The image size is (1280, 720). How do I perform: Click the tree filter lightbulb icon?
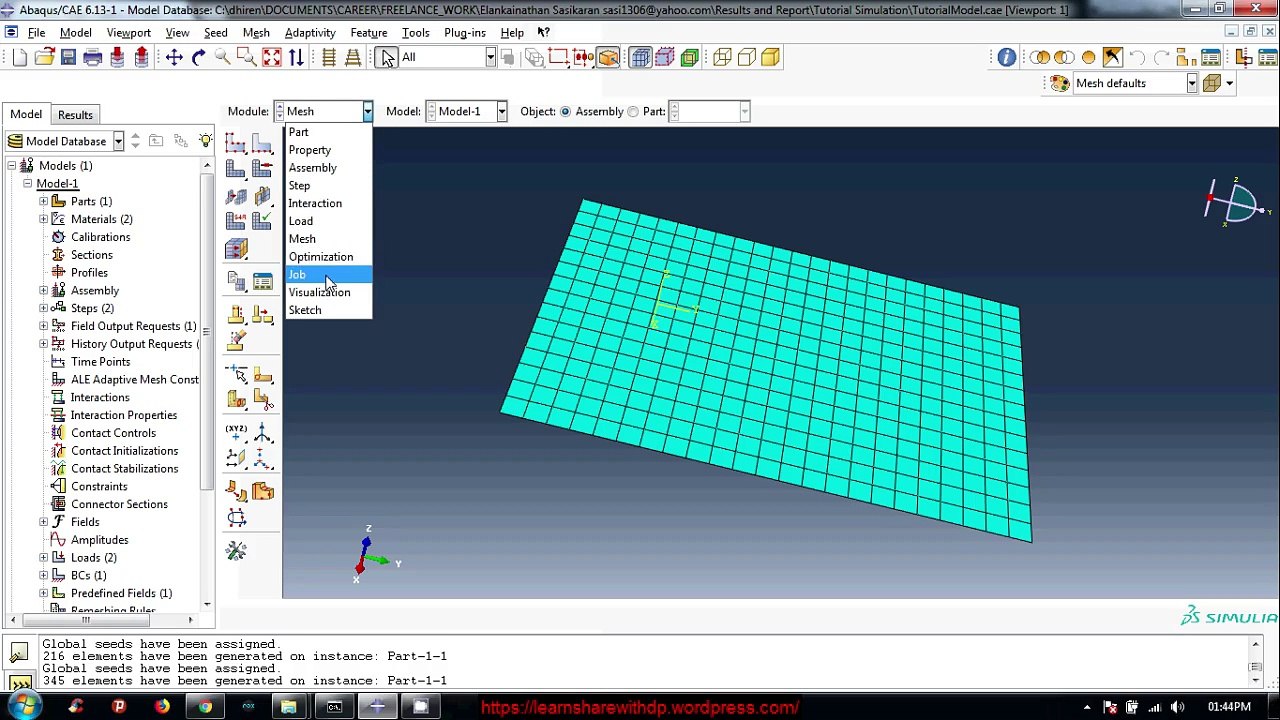point(205,141)
